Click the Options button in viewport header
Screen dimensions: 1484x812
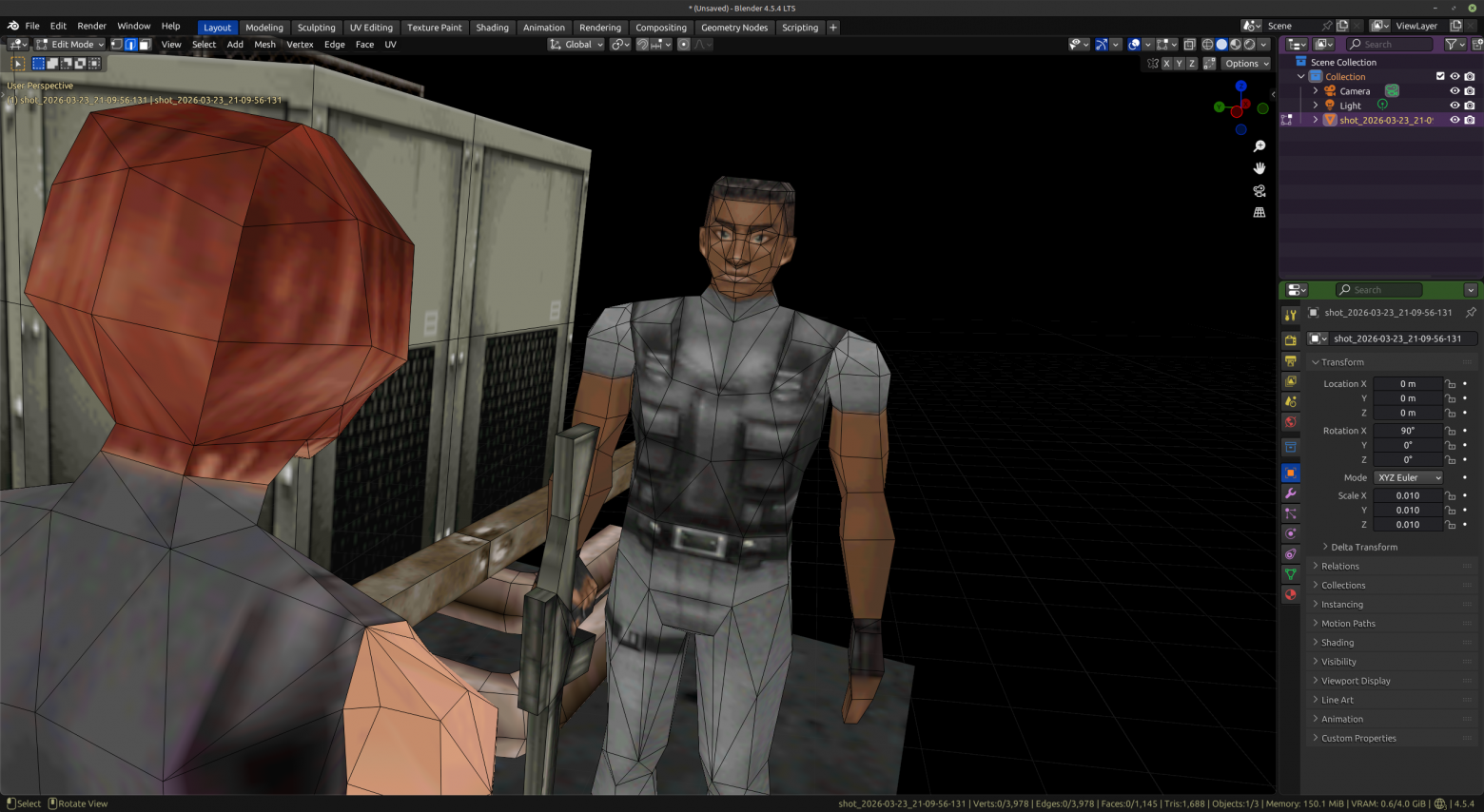pos(1245,64)
